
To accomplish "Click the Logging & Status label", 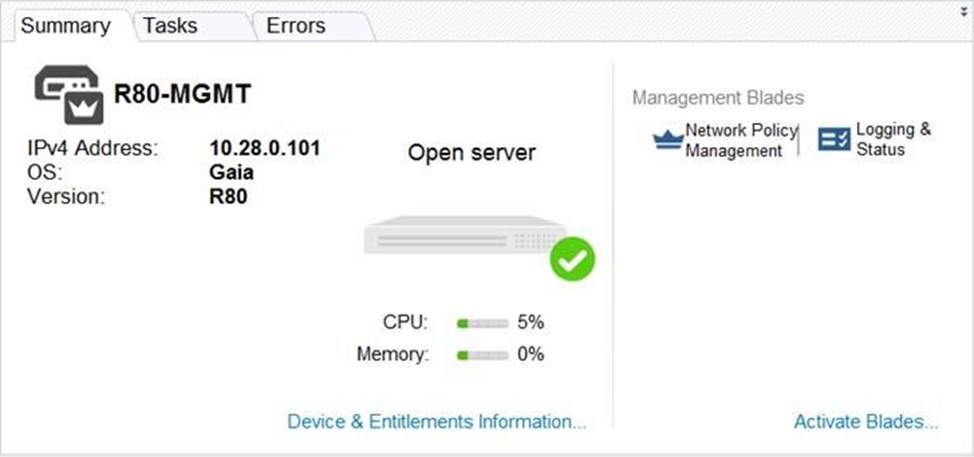I will [x=893, y=139].
